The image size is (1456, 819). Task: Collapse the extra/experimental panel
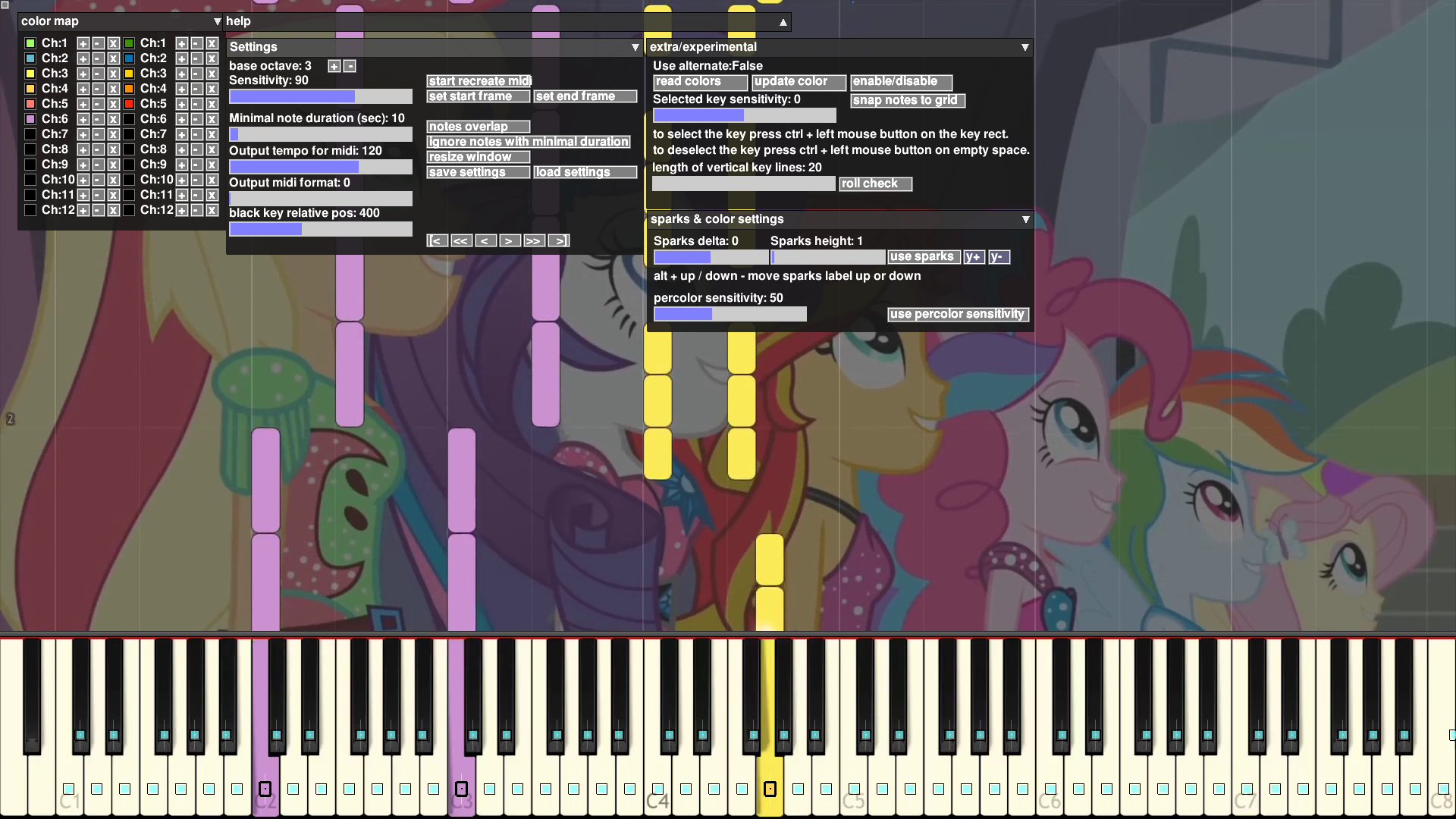(x=1025, y=47)
